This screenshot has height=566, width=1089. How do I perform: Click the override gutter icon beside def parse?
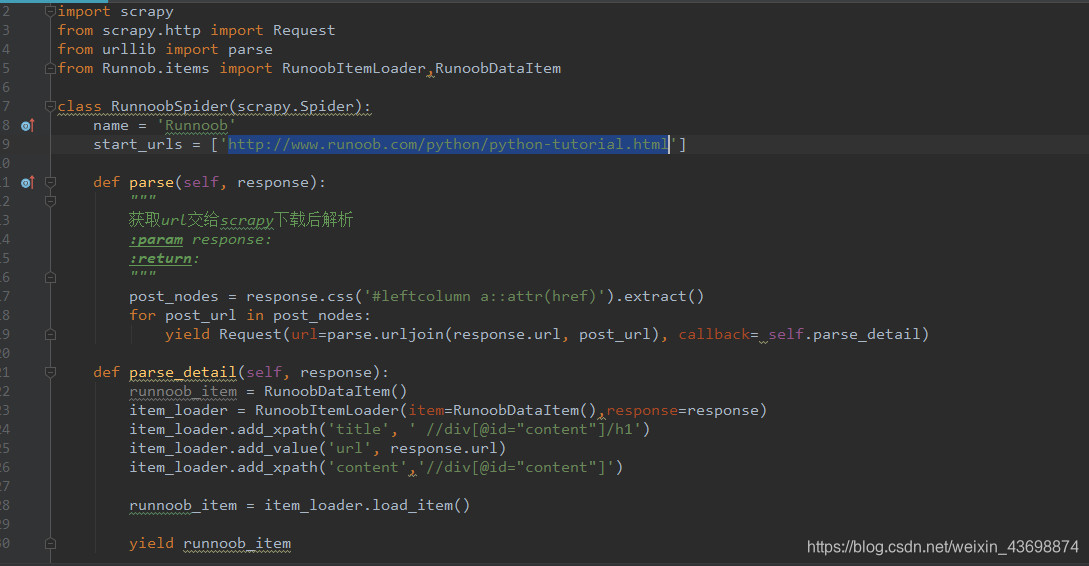27,183
